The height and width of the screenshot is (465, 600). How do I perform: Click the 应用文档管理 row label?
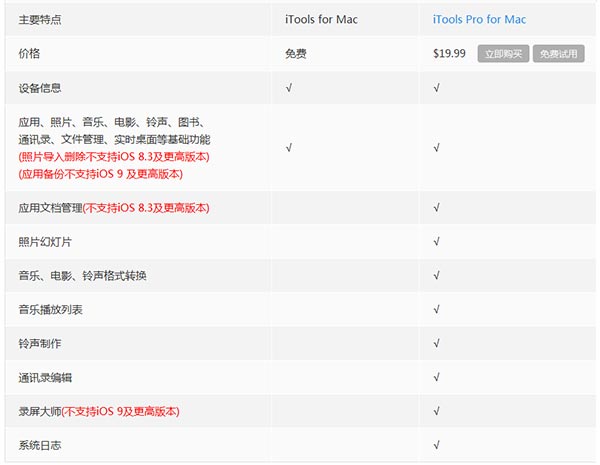click(x=50, y=208)
